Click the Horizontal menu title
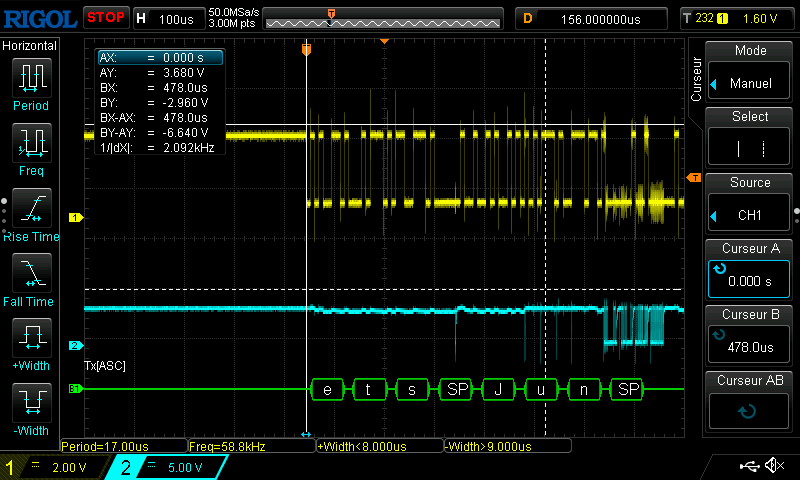800x480 pixels. coord(30,46)
